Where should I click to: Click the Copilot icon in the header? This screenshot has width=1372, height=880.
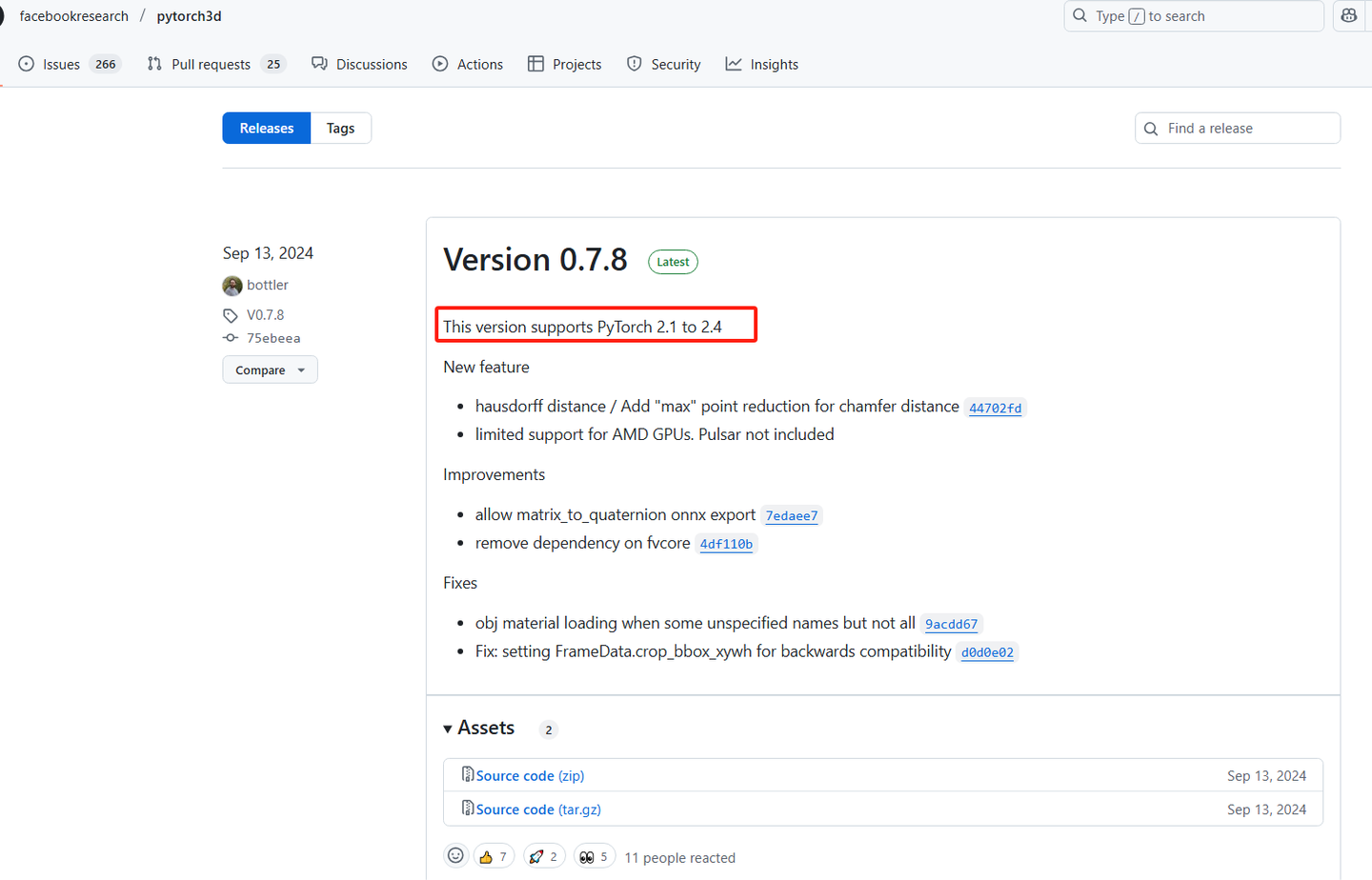1347,16
